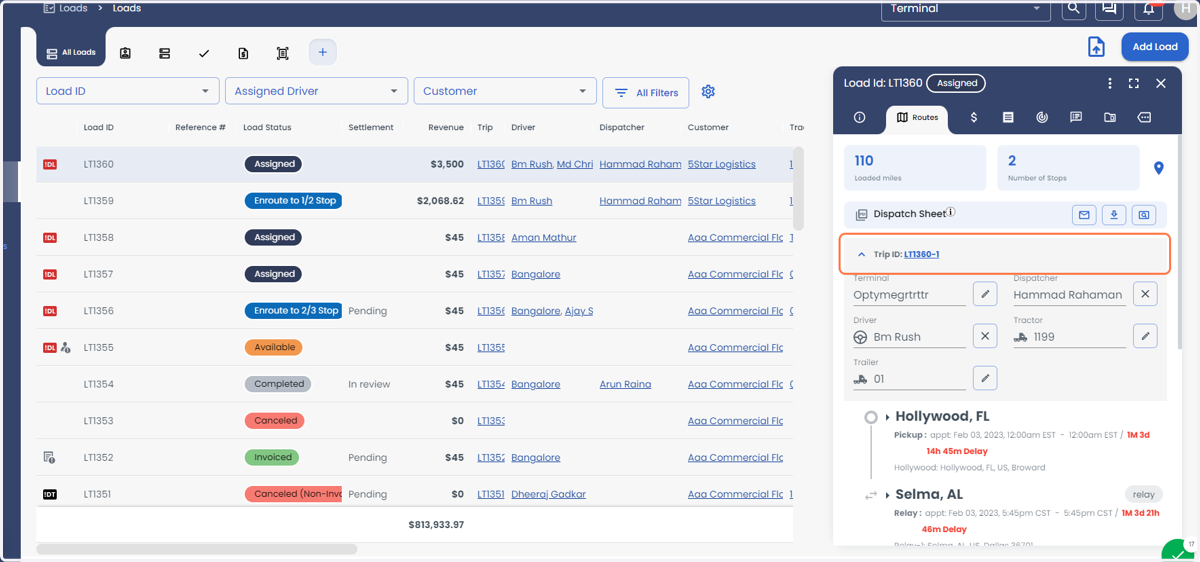Download the dispatch sheet
Viewport: 1200px width, 562px height.
pos(1114,215)
